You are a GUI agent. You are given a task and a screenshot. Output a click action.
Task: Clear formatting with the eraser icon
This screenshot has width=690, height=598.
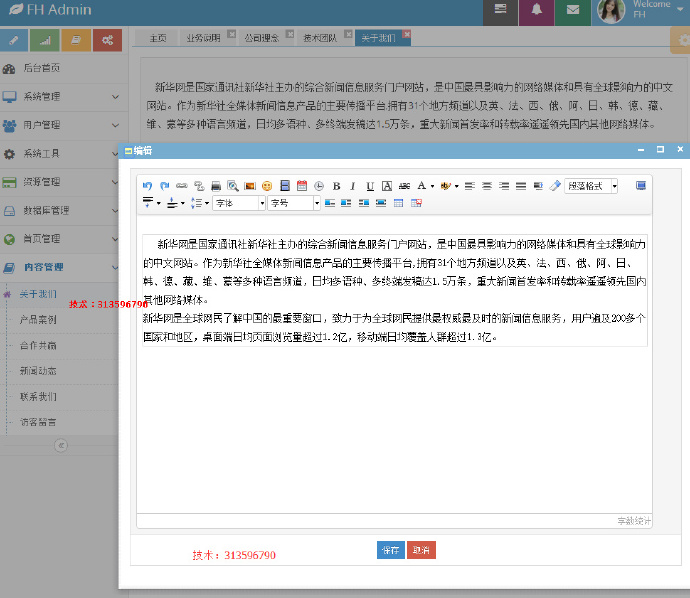coord(555,186)
